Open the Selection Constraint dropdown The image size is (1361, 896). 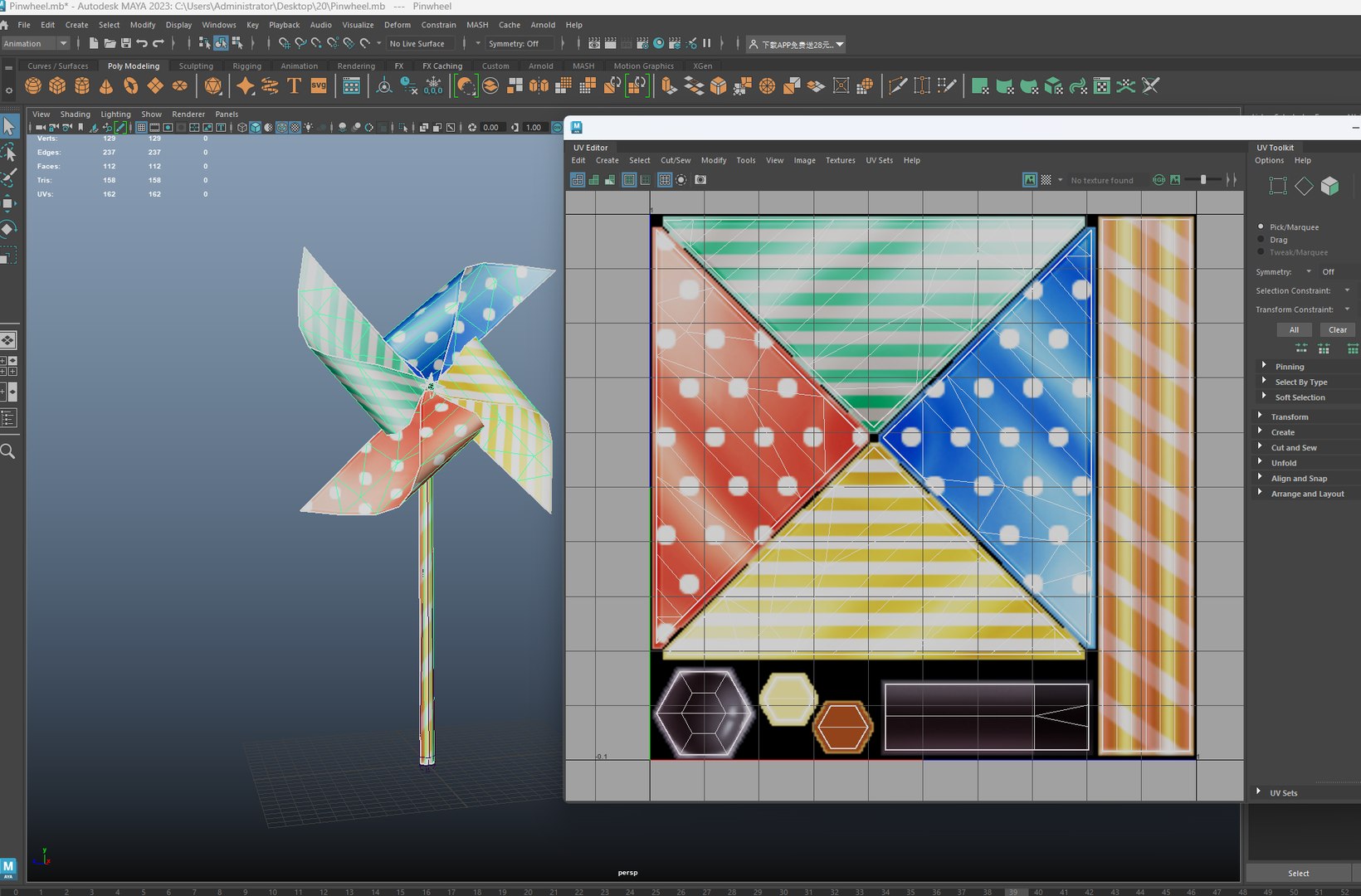point(1347,290)
